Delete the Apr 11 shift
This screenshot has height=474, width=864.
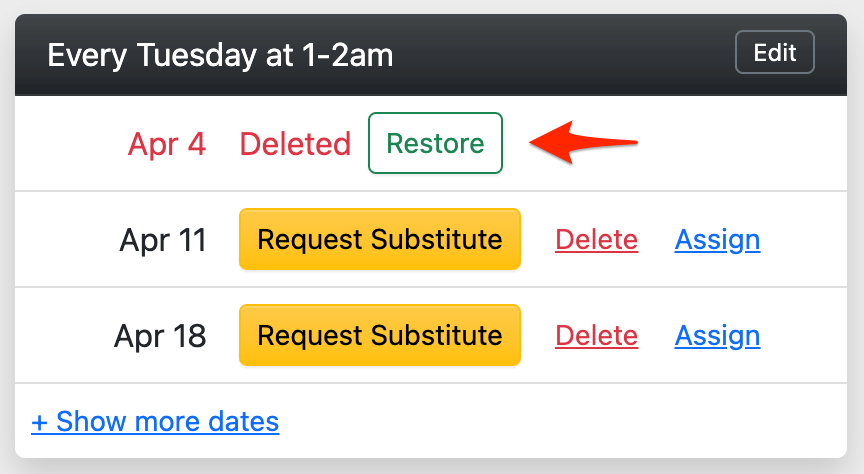(596, 240)
